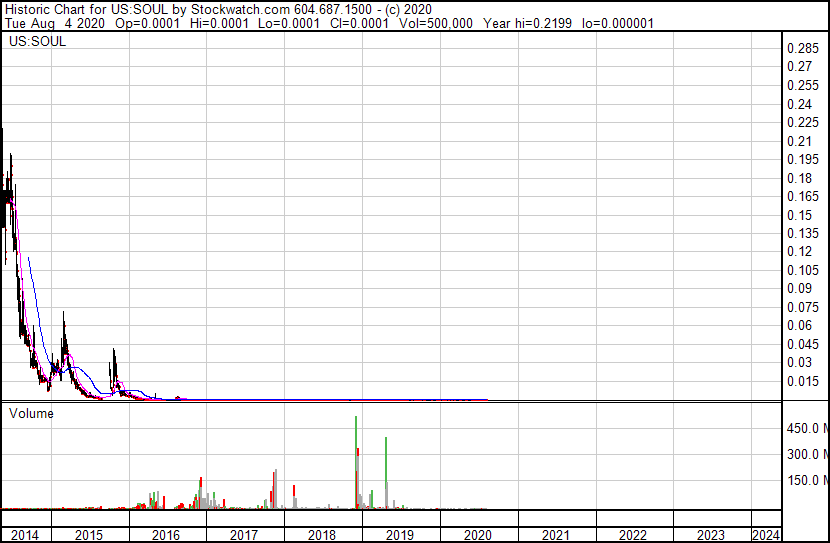
Task: Select the 2023 year label
Action: pyautogui.click(x=711, y=535)
